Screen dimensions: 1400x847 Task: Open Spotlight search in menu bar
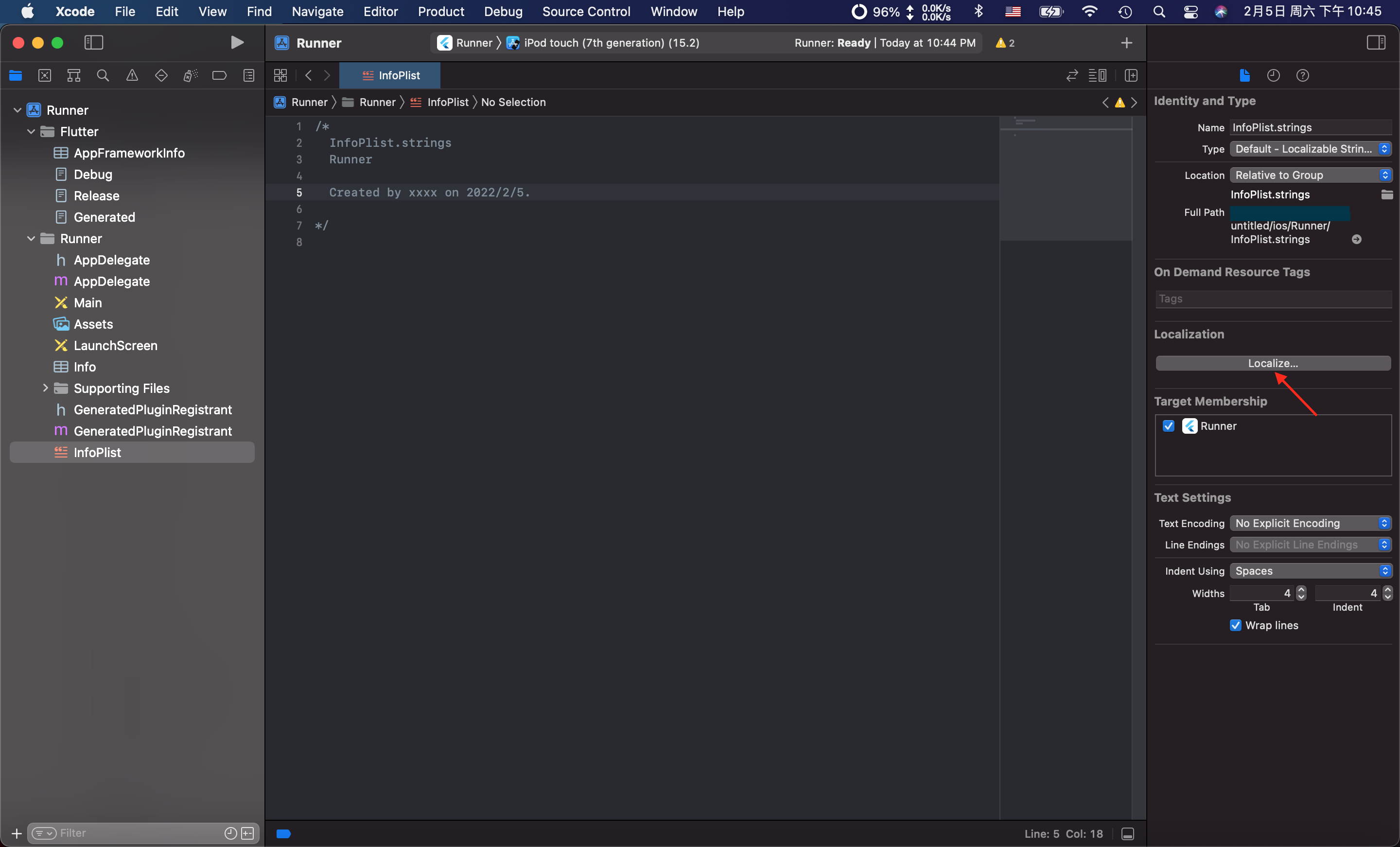pos(1159,11)
